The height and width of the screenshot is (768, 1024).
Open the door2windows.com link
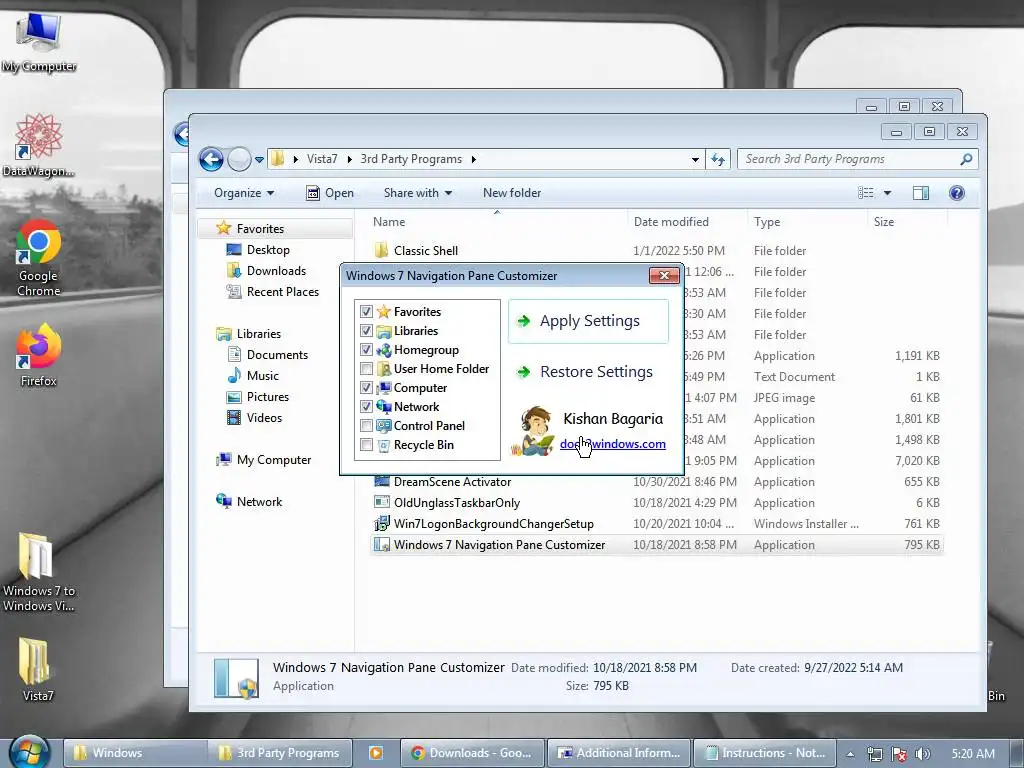coord(613,443)
